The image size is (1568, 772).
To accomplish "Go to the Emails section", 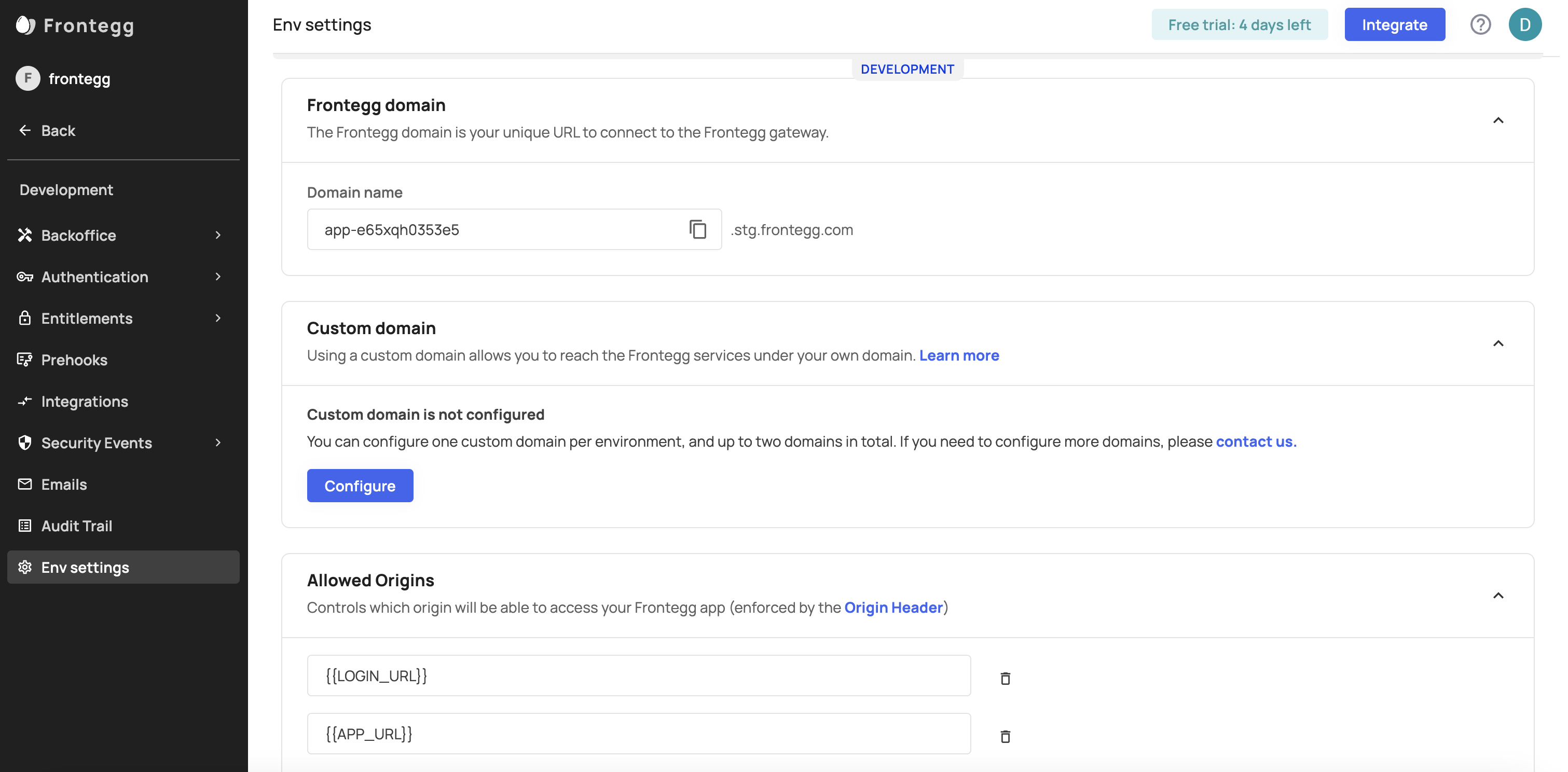I will pos(64,484).
